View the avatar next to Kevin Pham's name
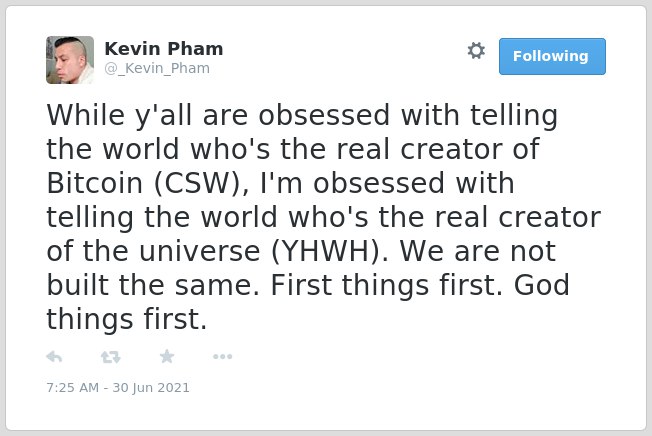Image resolution: width=652 pixels, height=436 pixels. (x=70, y=60)
